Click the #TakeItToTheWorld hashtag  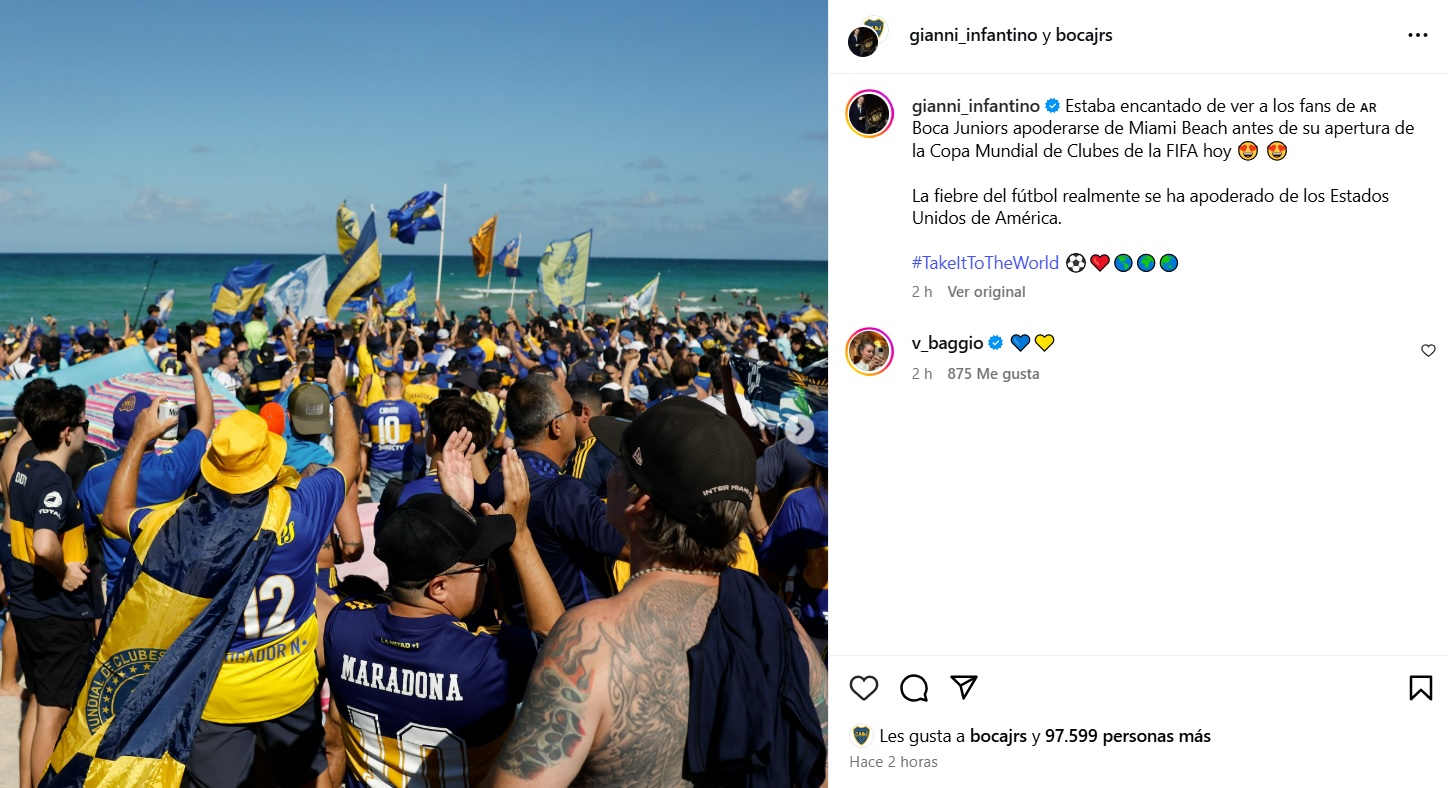[x=985, y=263]
